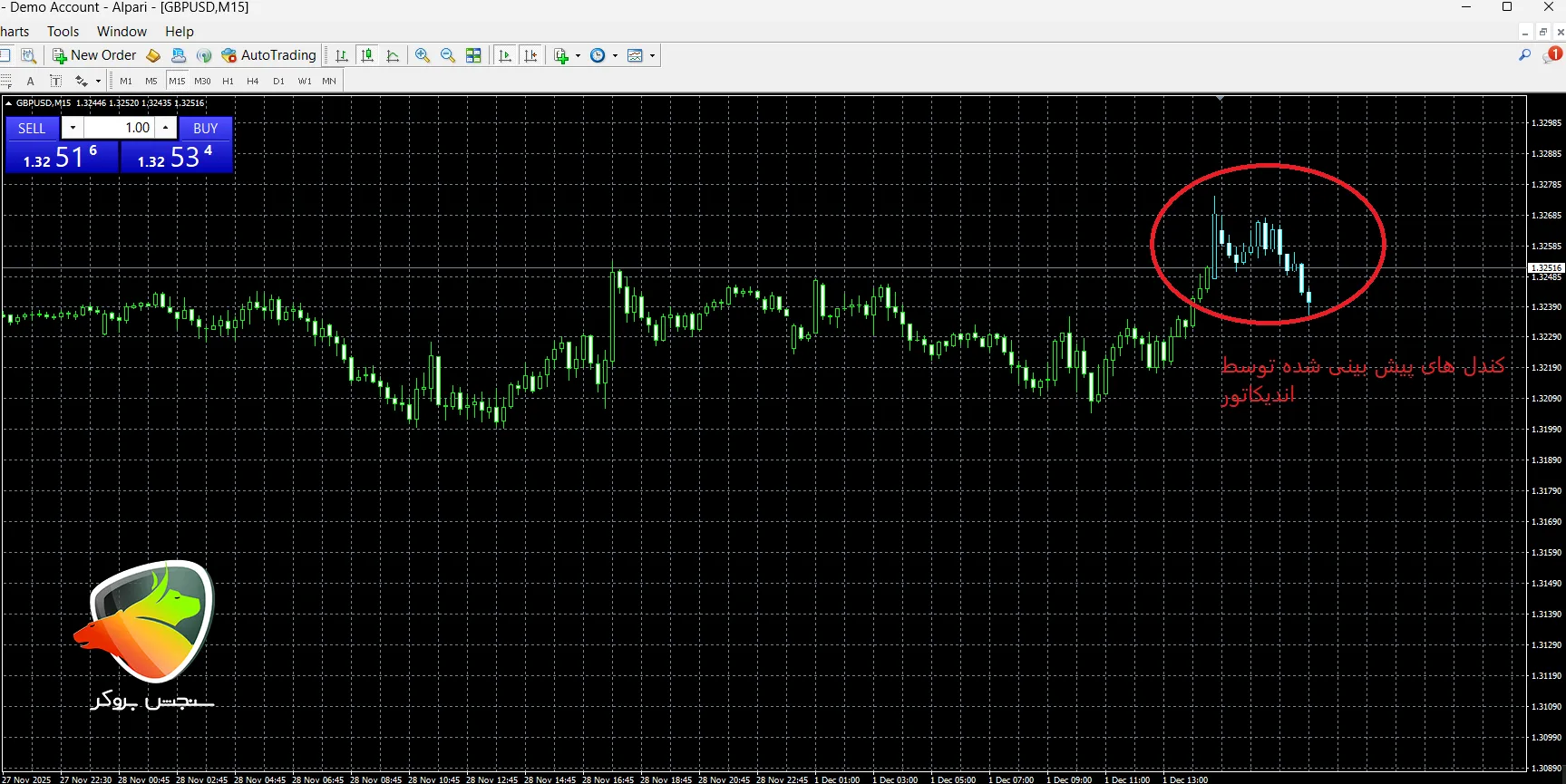Increase lot volume with up arrow
This screenshot has height=784, width=1566.
(165, 128)
